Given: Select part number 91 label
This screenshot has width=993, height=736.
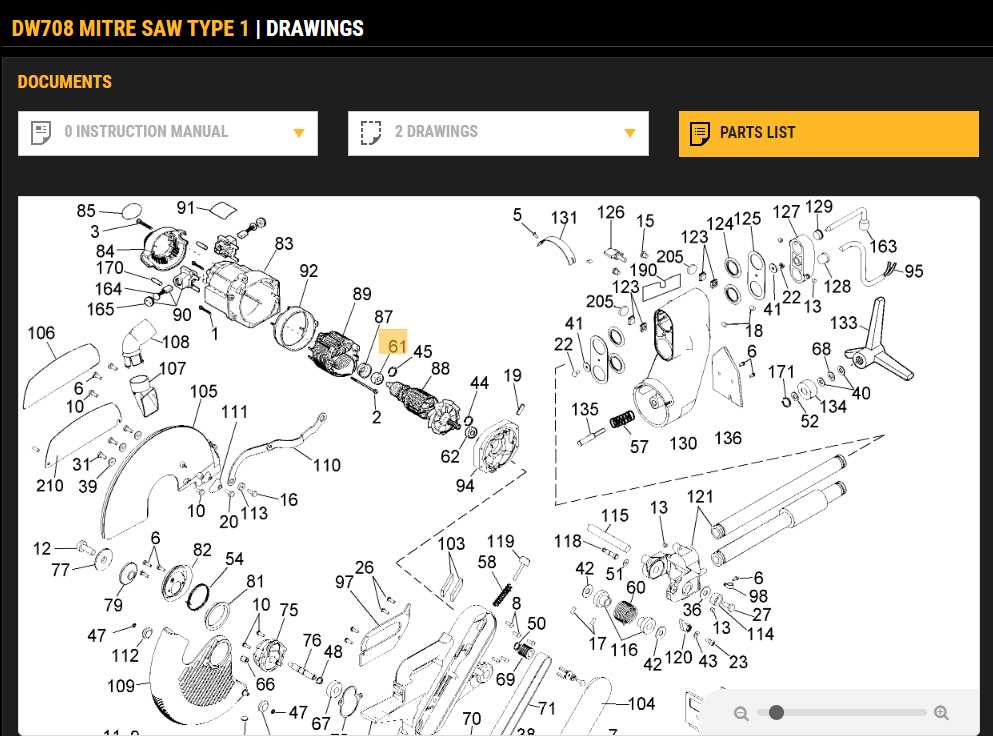Looking at the screenshot, I should [x=186, y=208].
